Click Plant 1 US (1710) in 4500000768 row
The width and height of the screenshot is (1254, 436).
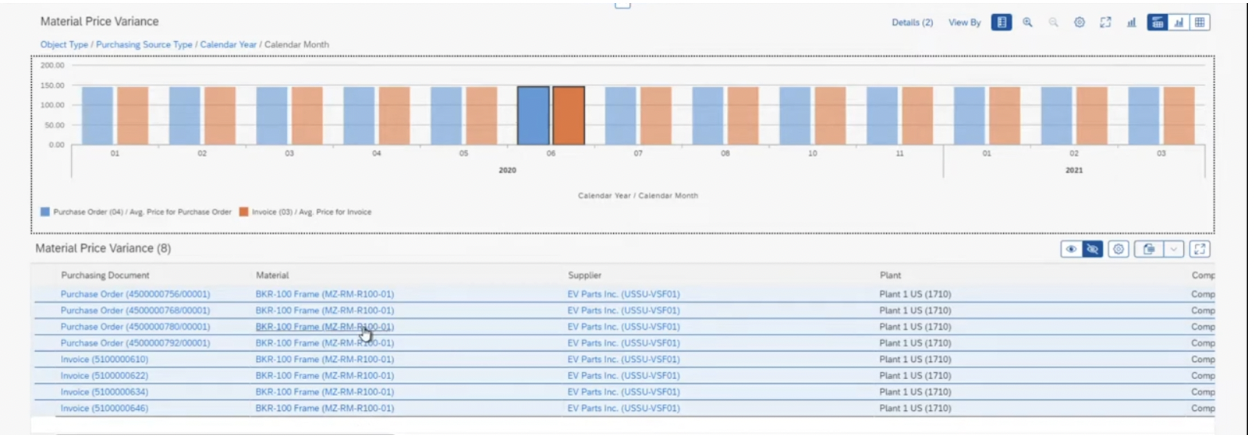(x=915, y=310)
